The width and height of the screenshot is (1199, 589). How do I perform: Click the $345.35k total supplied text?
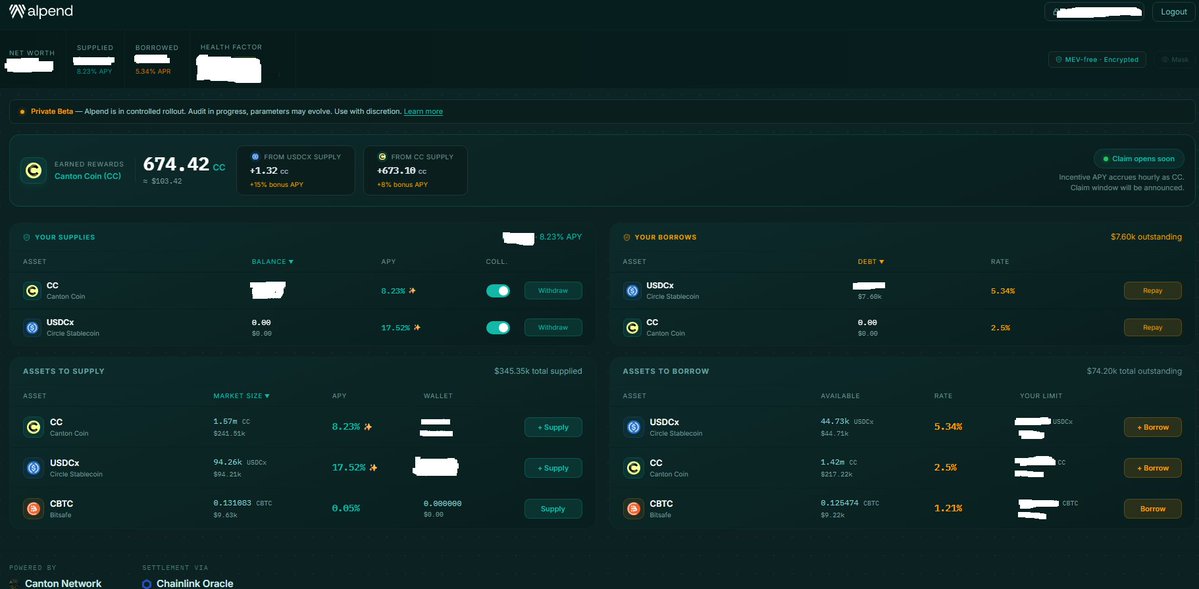(538, 371)
